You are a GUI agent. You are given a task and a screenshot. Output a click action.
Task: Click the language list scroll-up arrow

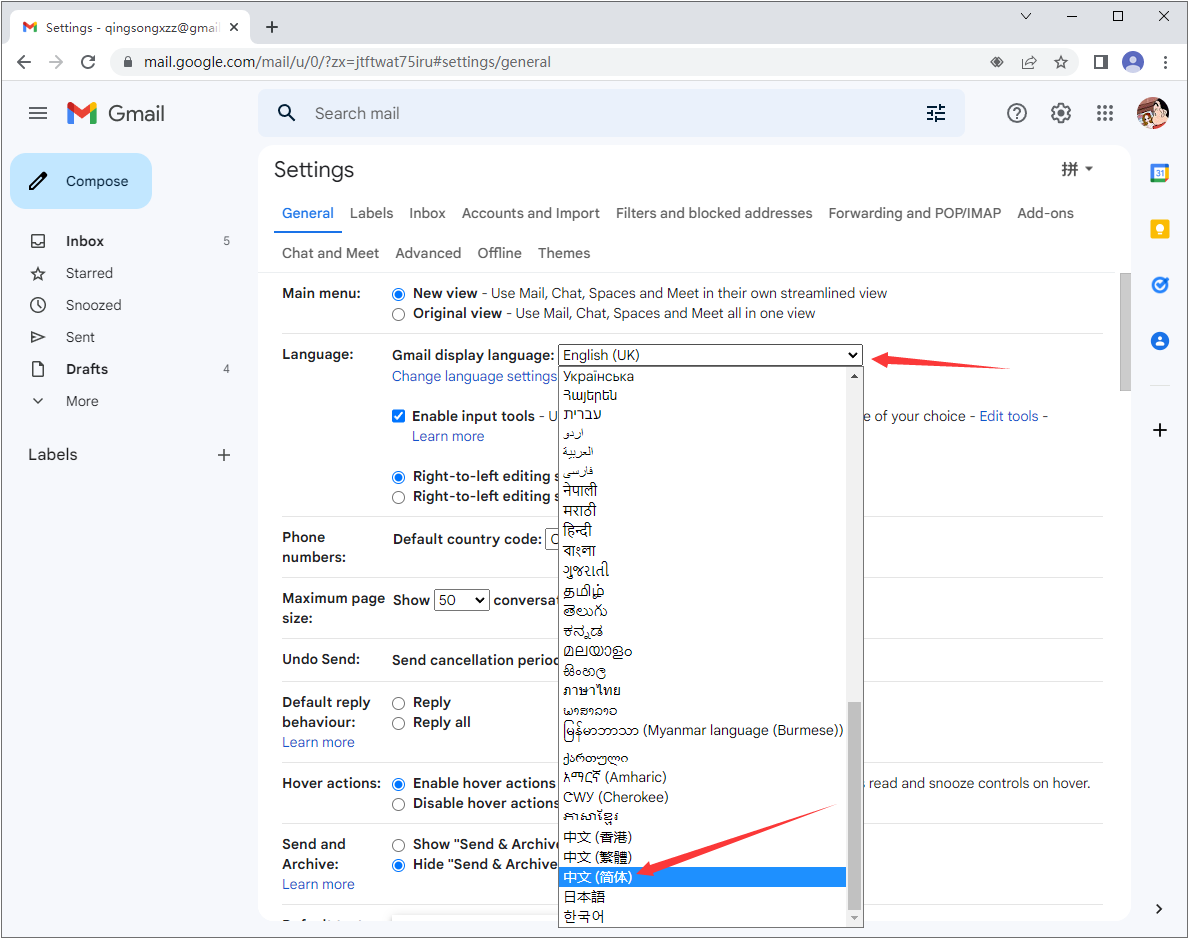tap(854, 376)
